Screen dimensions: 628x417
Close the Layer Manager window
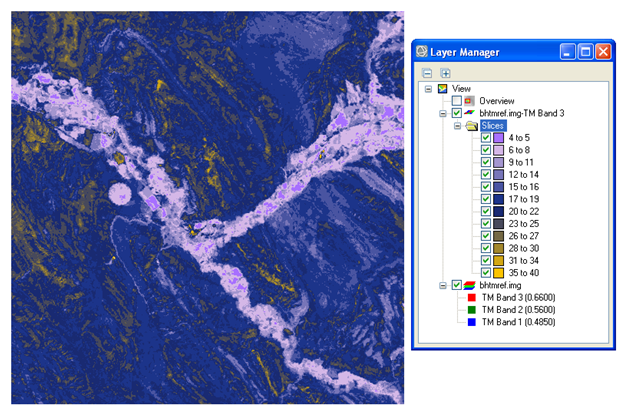pyautogui.click(x=603, y=52)
